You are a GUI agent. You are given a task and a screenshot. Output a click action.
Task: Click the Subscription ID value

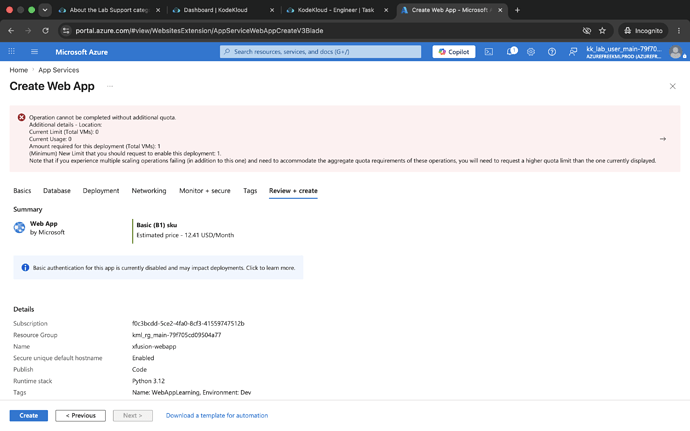click(x=188, y=323)
